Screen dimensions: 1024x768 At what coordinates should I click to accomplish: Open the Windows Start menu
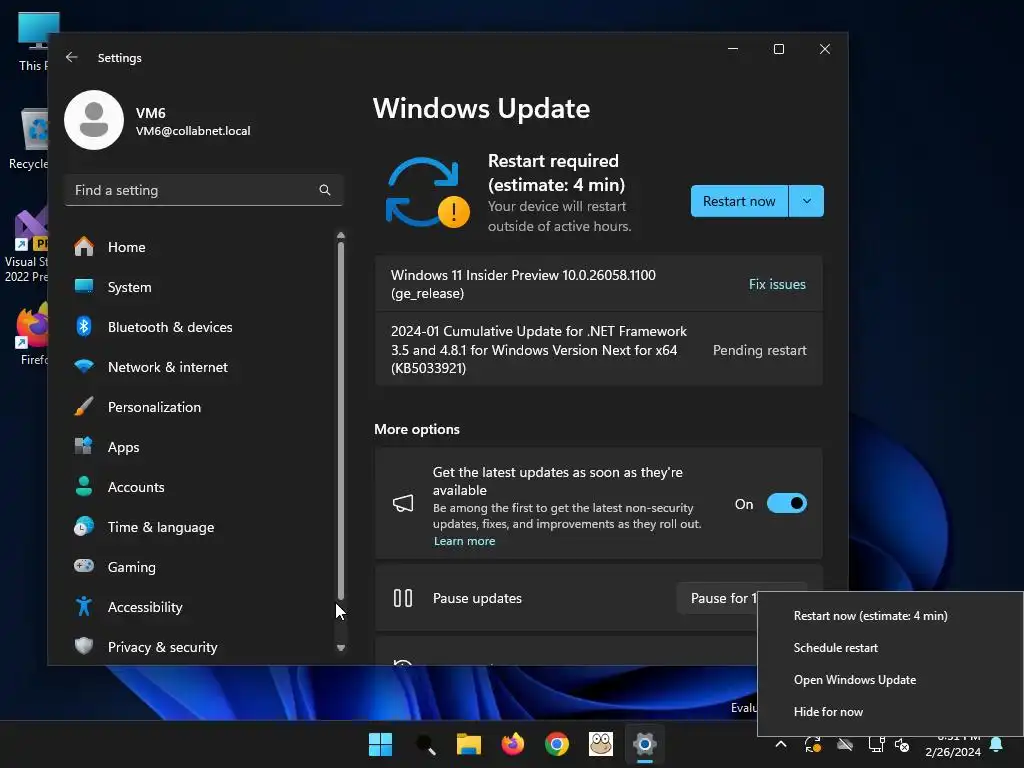pos(380,744)
